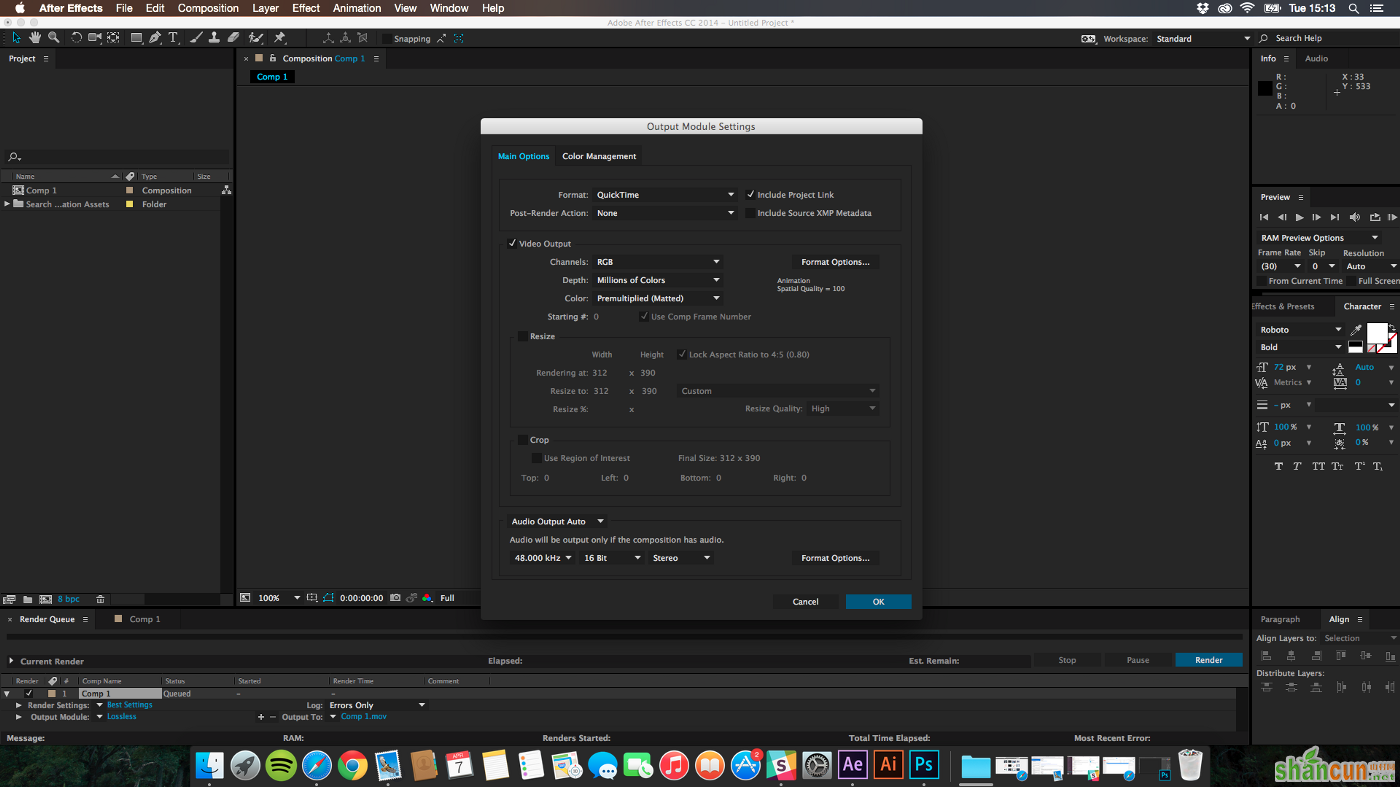This screenshot has height=787, width=1400.
Task: Toggle the Snapping checkbox in toolbar
Action: point(387,39)
